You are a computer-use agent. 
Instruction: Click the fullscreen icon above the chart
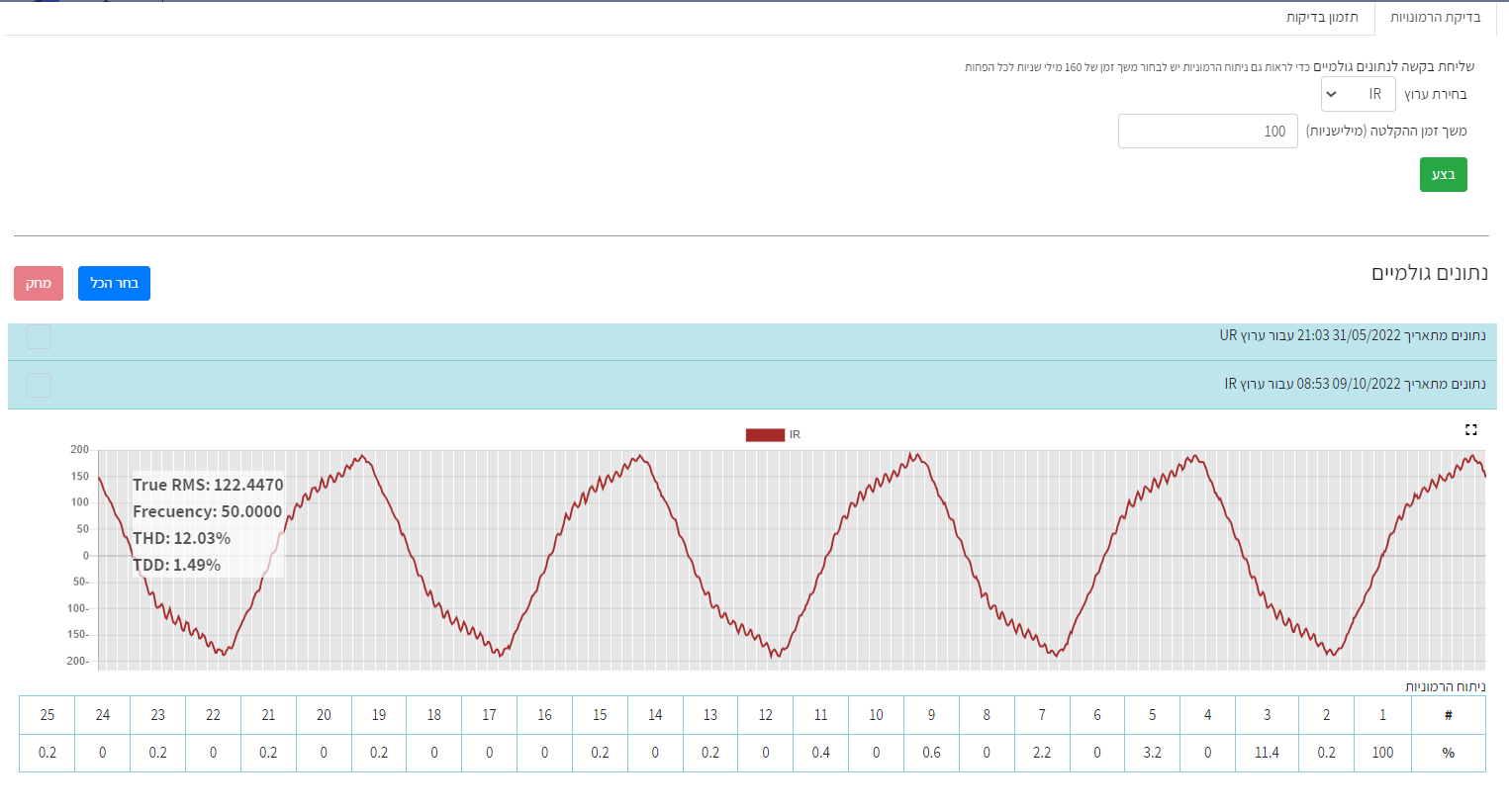pos(1471,430)
